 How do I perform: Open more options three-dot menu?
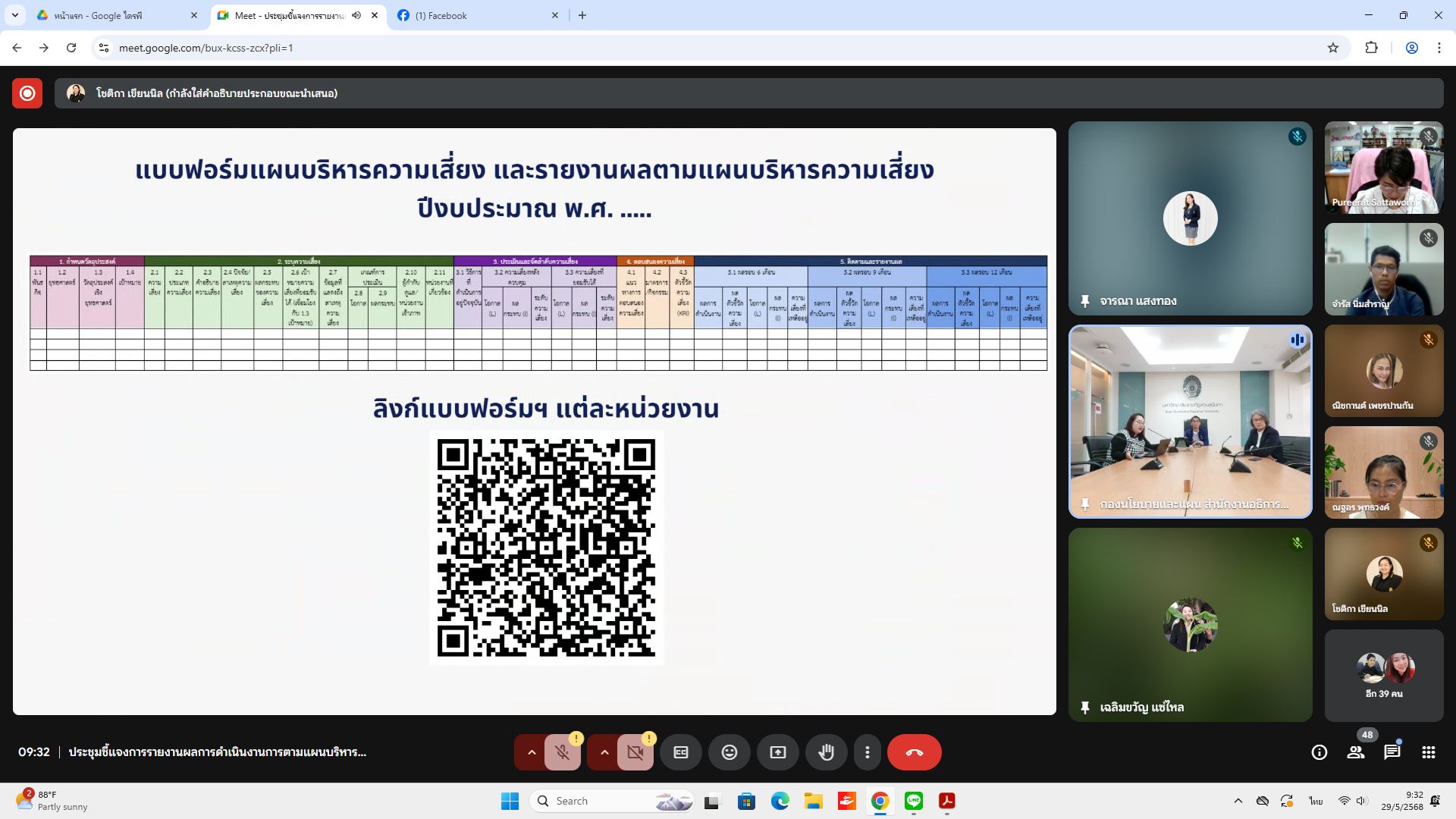coord(867,752)
